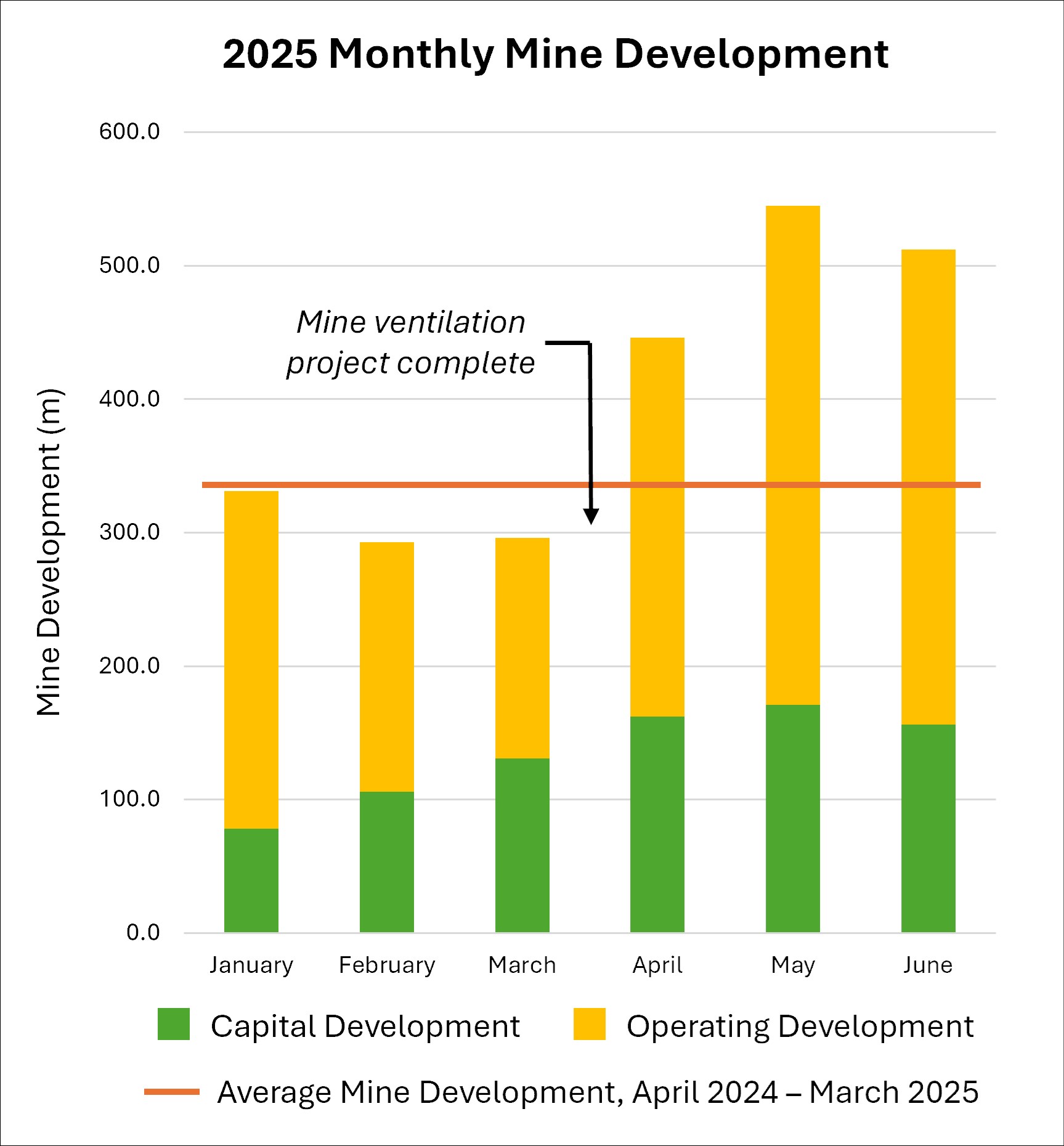Click the 600.0 y-axis value
Viewport: 1064px width, 1146px height.
pos(129,132)
